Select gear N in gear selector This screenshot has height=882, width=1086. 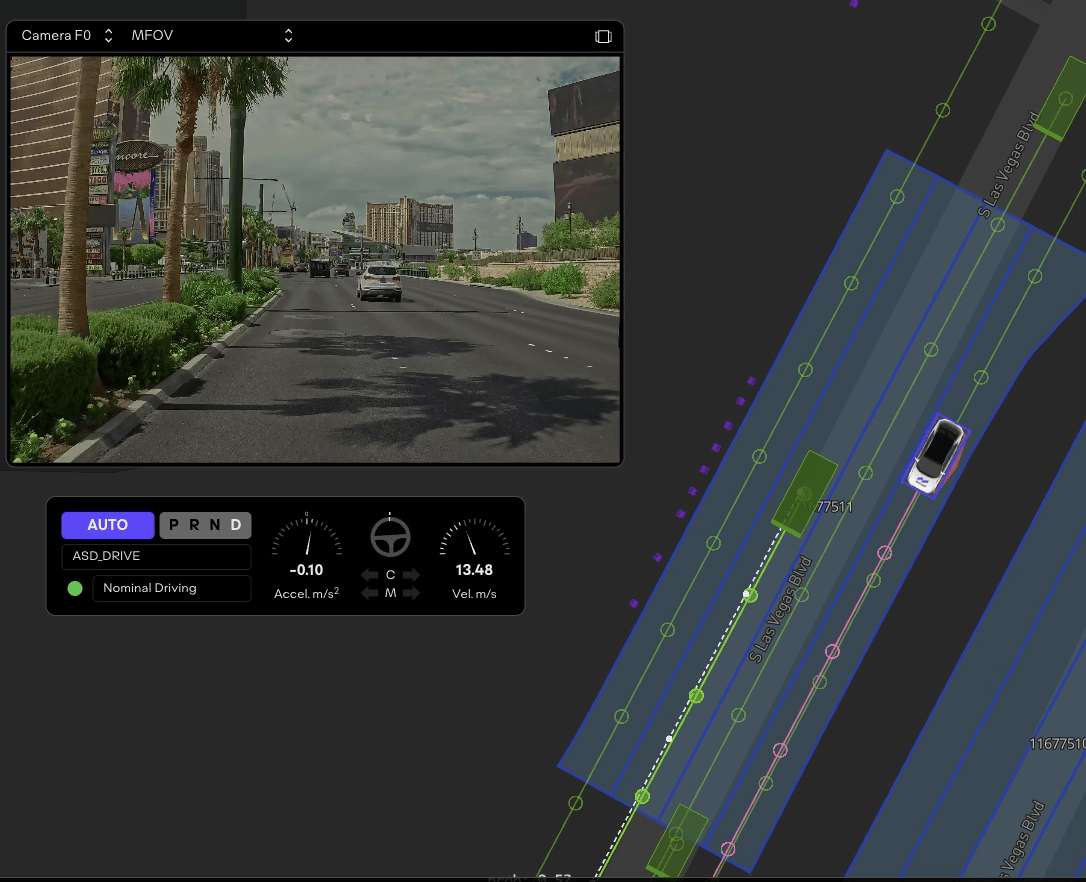[215, 525]
